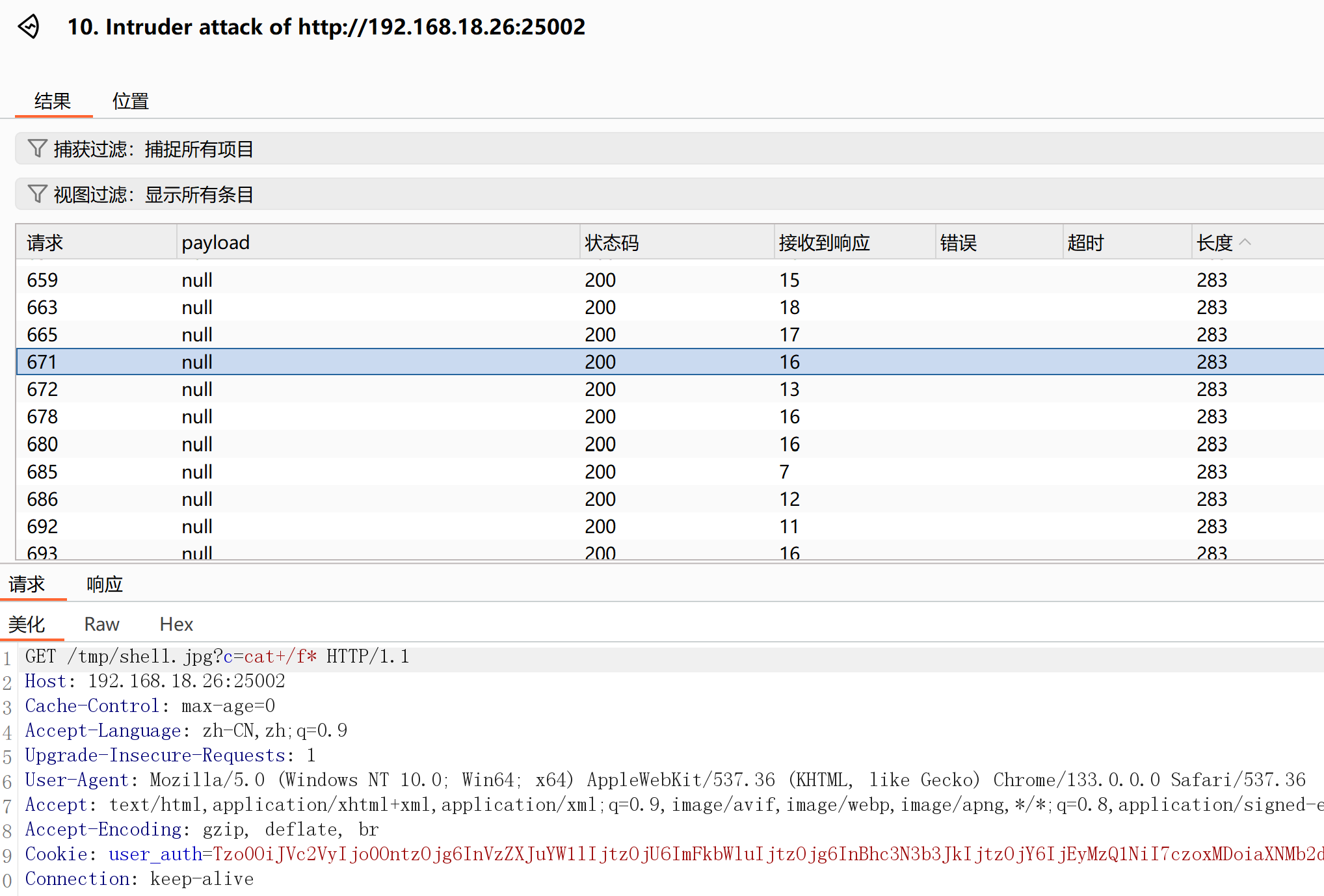Click the 请求 column header
Viewport: 1324px width, 896px height.
coord(45,243)
